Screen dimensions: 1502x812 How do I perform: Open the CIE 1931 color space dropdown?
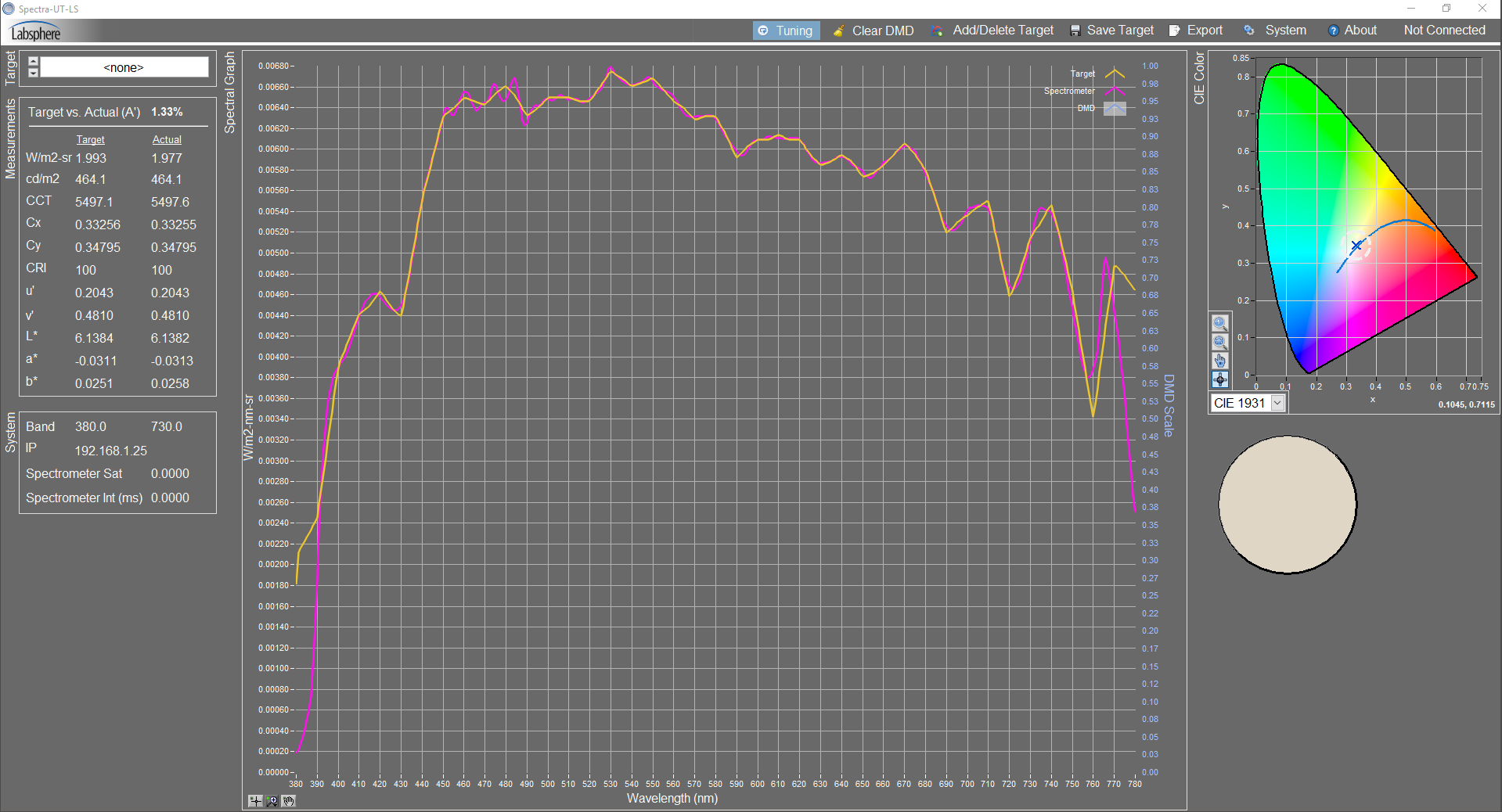[x=1277, y=403]
